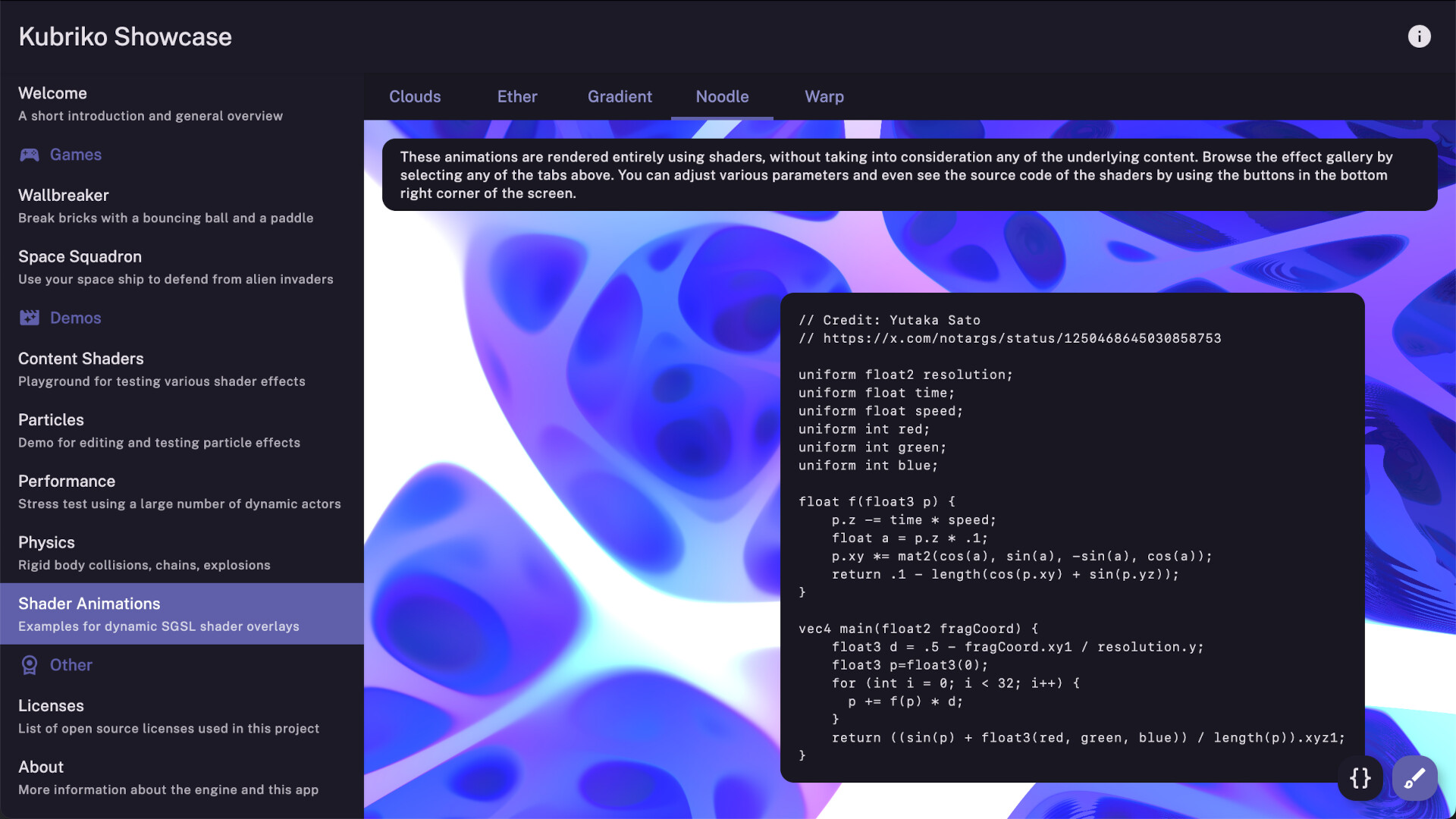1456x819 pixels.
Task: Open the Welcome page
Action: click(182, 104)
